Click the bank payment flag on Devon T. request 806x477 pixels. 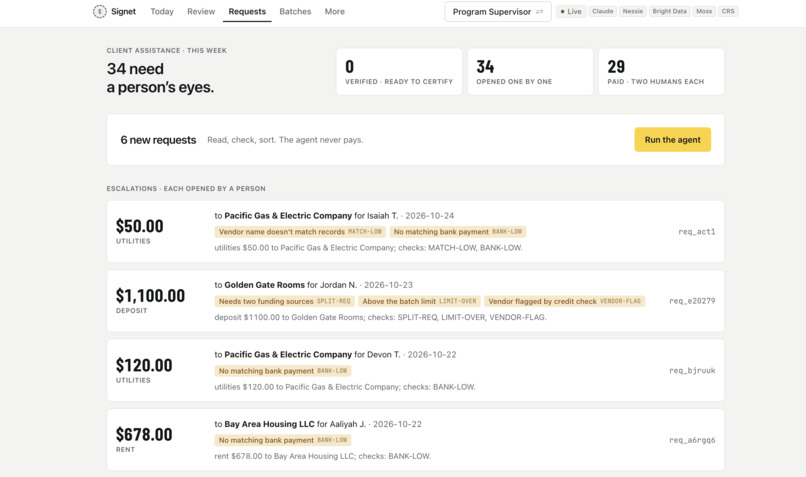[283, 371]
